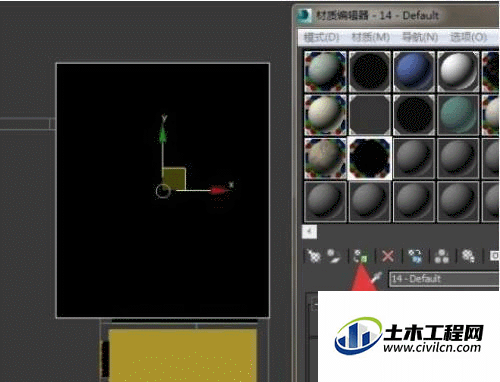Viewport: 500px width, 382px height.
Task: Select the black sphere slot in first row
Action: click(x=370, y=71)
